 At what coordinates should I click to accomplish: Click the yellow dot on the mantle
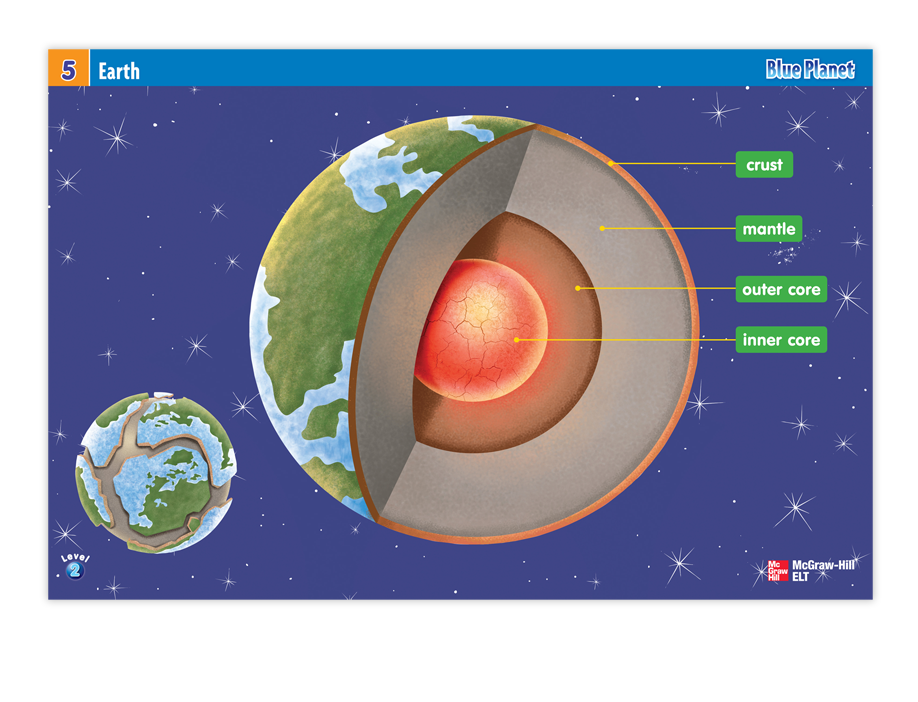pyautogui.click(x=602, y=228)
